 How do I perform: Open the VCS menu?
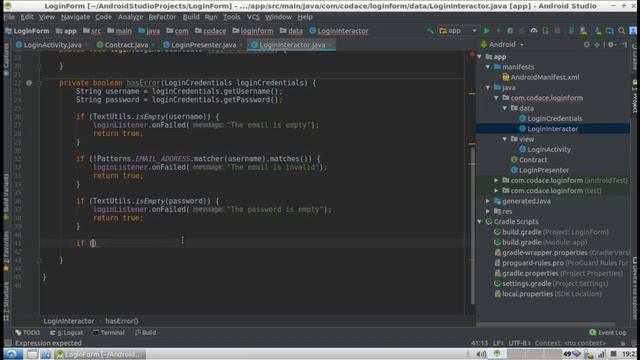pos(253,17)
